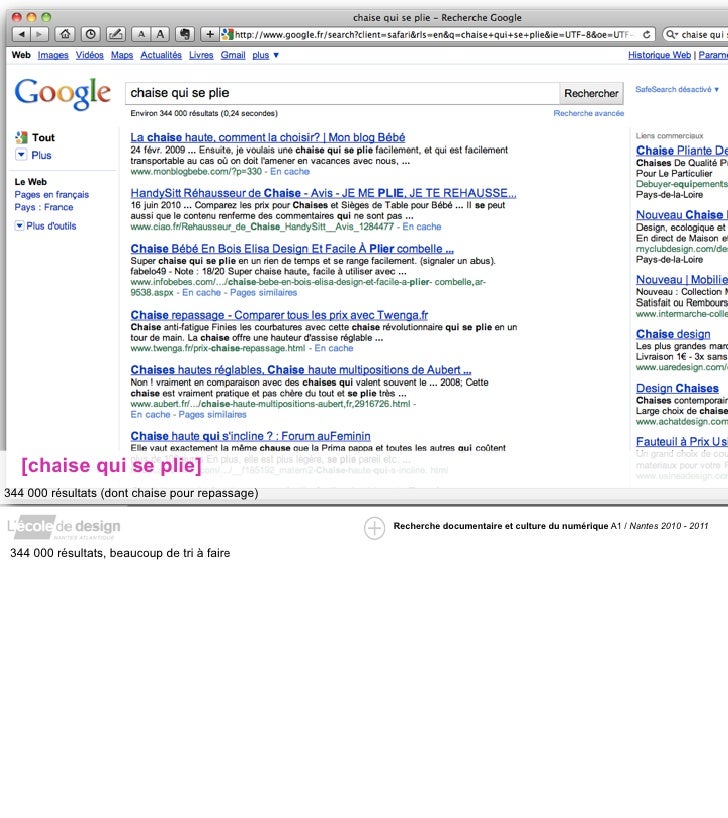Open Pages similaires for aubert.fr result
This screenshot has height=818, width=728.
click(212, 415)
